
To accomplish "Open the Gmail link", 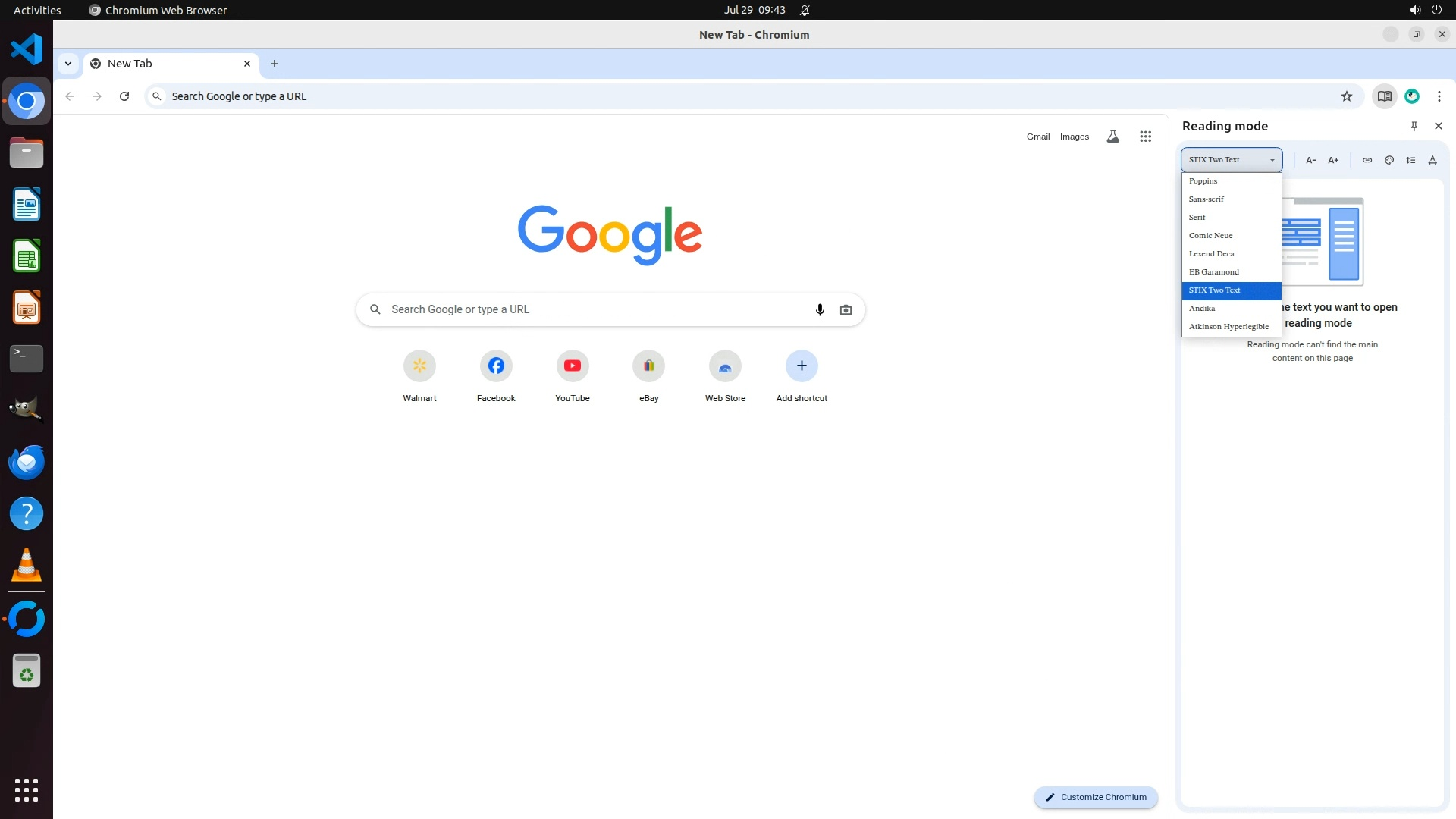I will tap(1037, 136).
